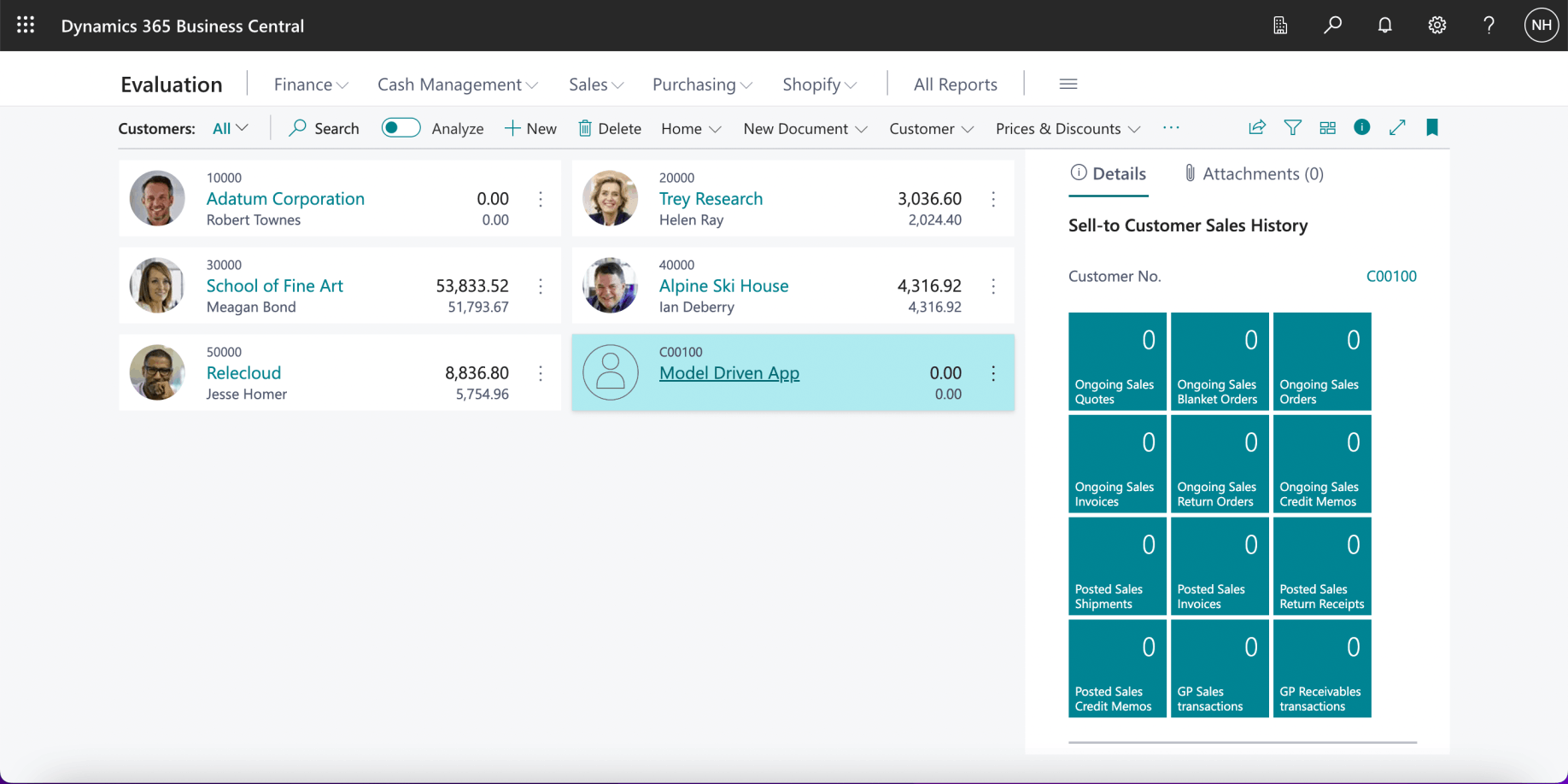The height and width of the screenshot is (784, 1568).
Task: Open Adatum Corporation customer card
Action: pyautogui.click(x=285, y=199)
